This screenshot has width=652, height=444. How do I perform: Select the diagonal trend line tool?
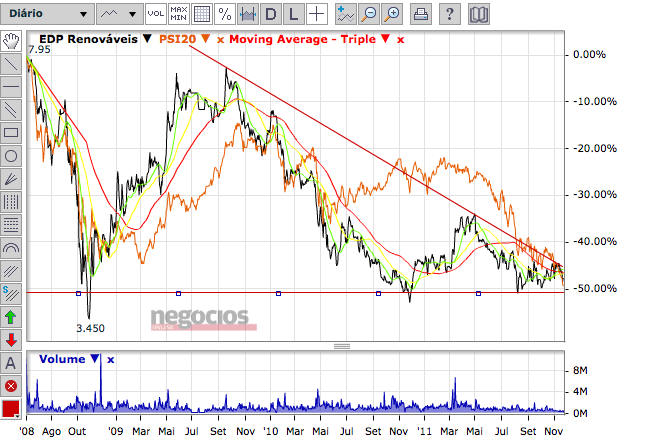11,64
